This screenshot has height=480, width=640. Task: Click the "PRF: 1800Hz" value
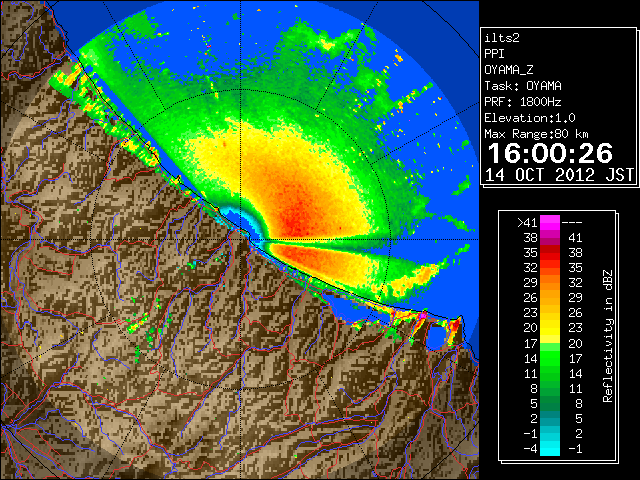pyautogui.click(x=523, y=102)
